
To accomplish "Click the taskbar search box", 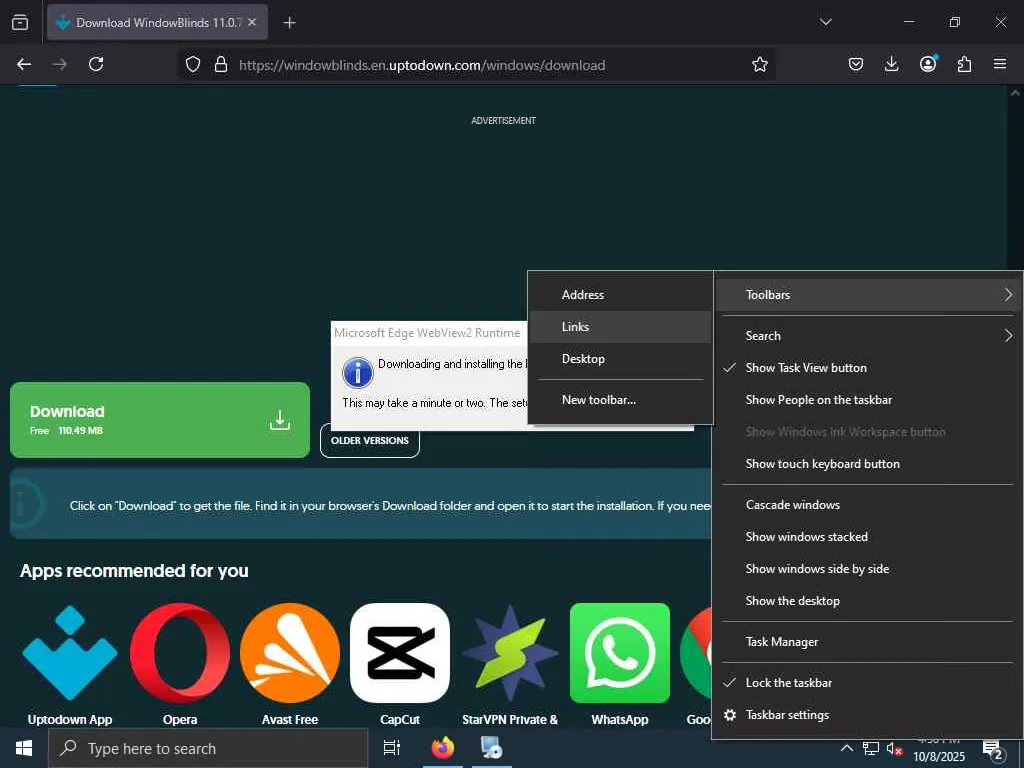I will 208,748.
